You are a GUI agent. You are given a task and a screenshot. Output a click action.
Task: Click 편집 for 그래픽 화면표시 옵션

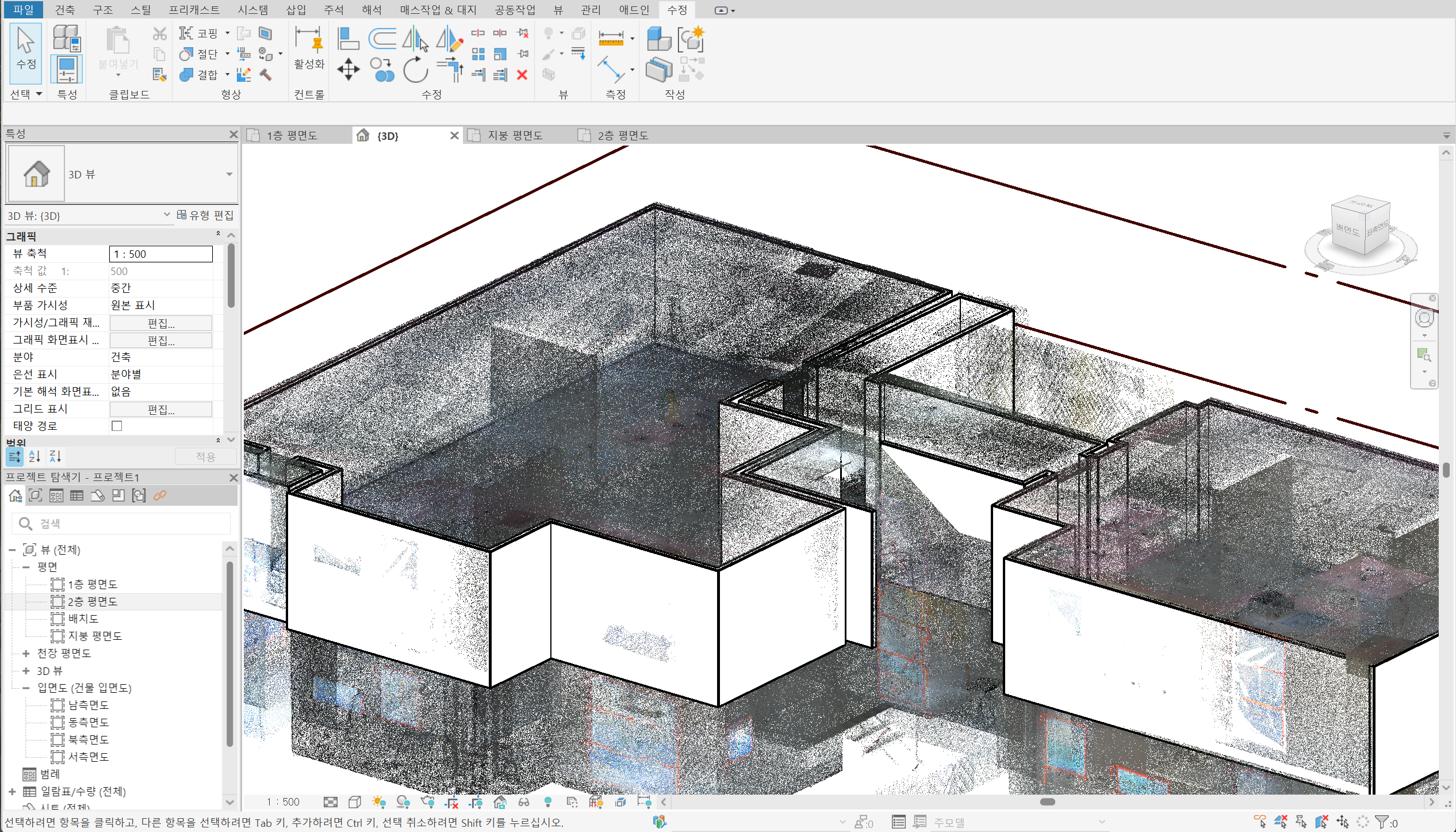pyautogui.click(x=161, y=340)
